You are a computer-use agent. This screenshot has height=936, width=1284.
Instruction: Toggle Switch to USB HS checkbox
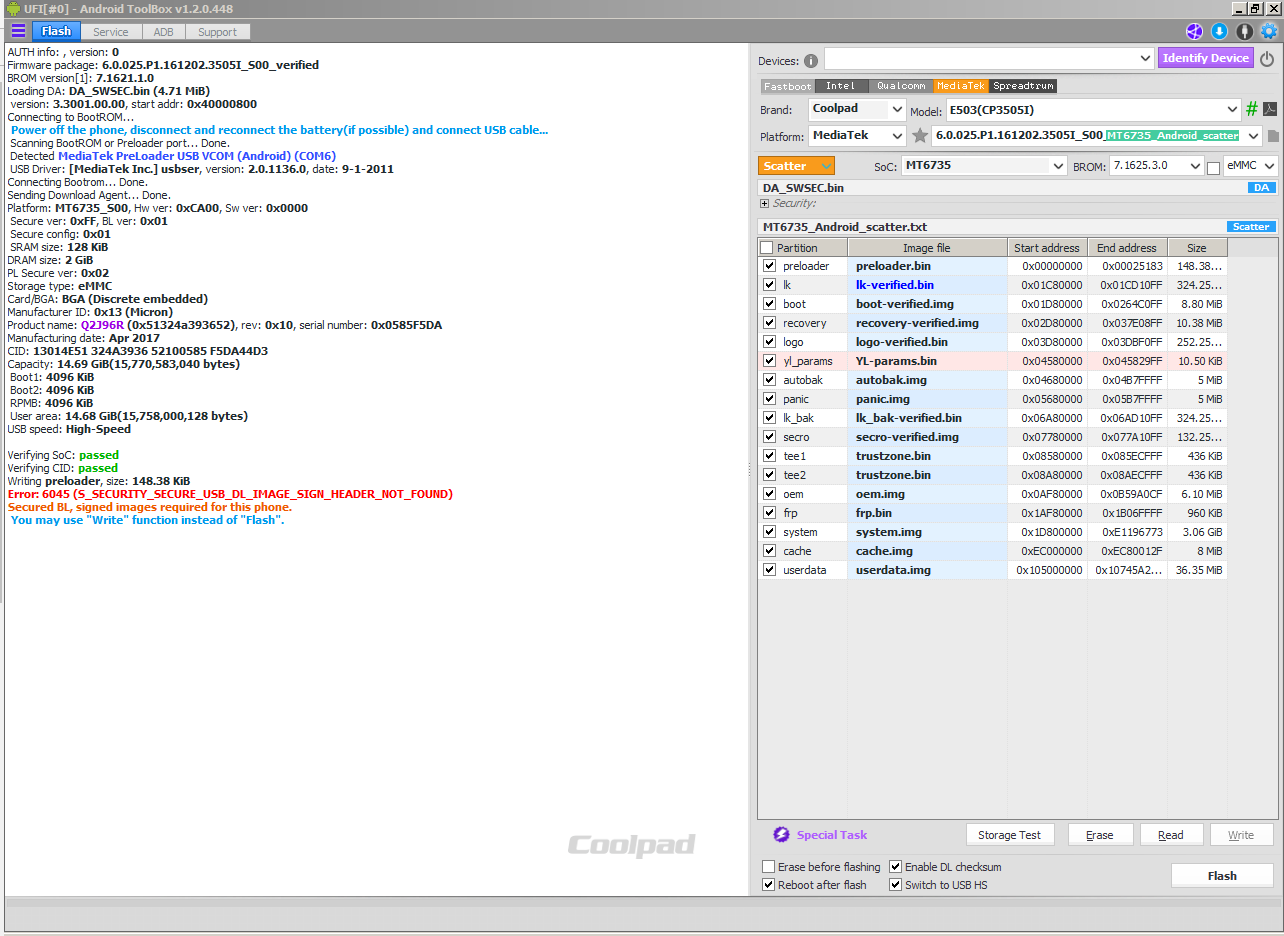point(895,885)
